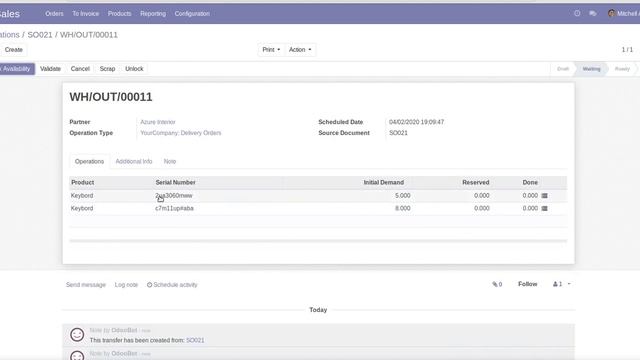Viewport: 640px width, 360px height.
Task: Open attachments paperclip counter
Action: [497, 284]
